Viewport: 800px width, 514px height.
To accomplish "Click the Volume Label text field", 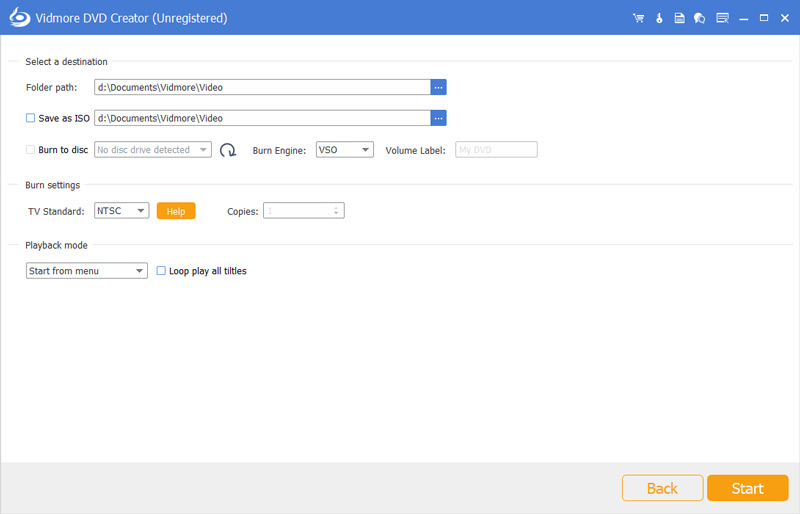I will tap(496, 150).
